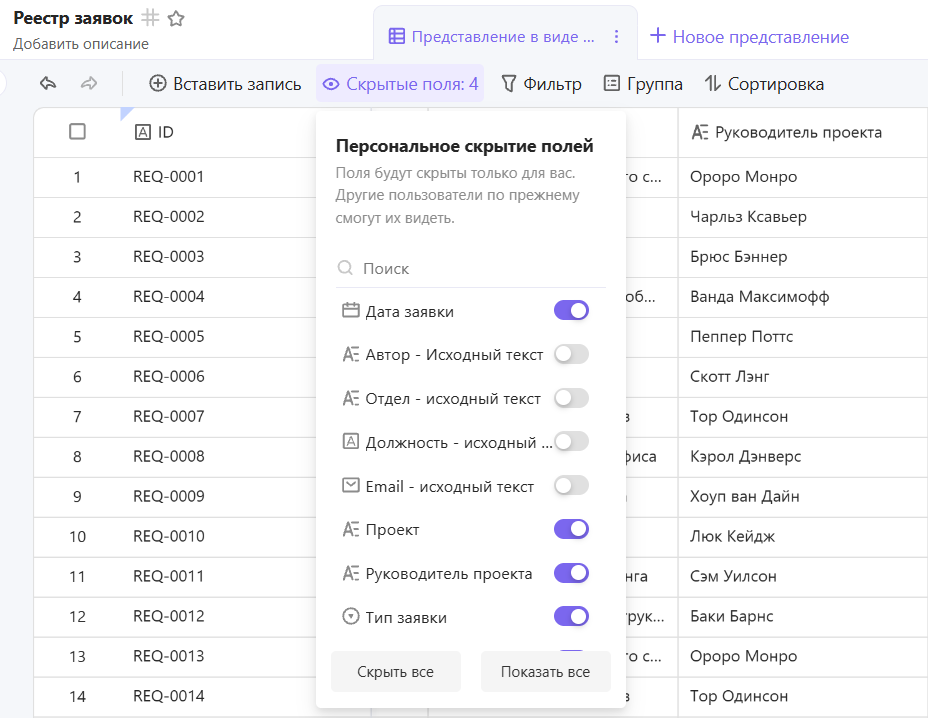This screenshot has width=928, height=718.
Task: Click Сэм Уилсон cell
Action: (733, 576)
